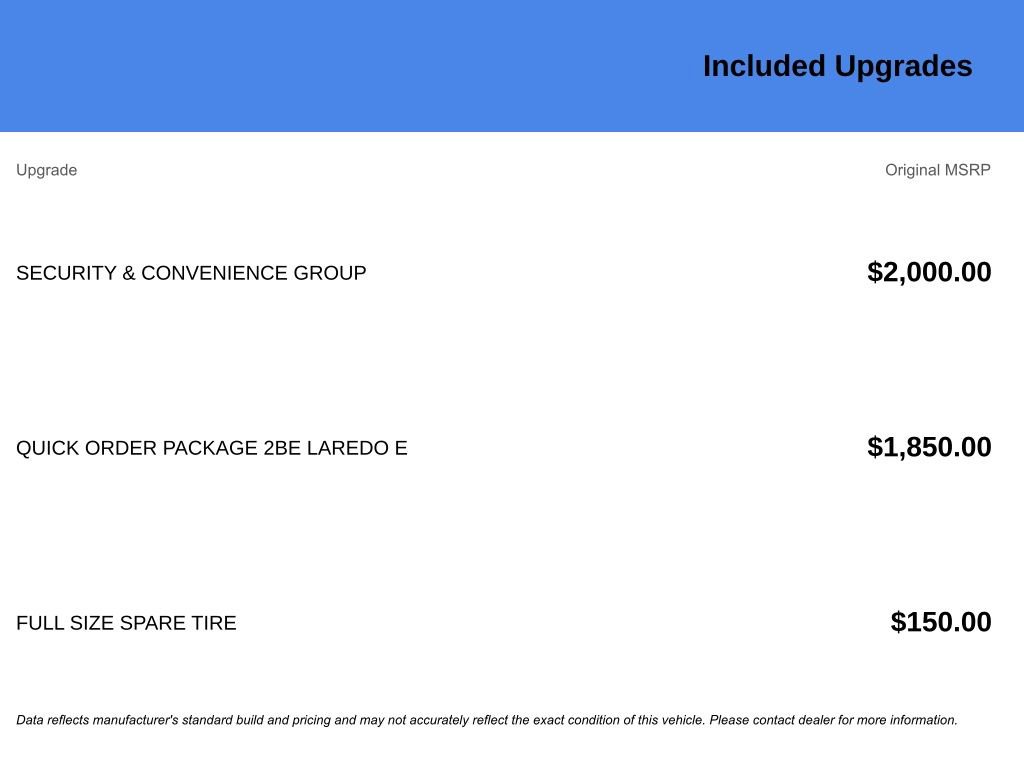Select the $2,000.00 price
Screen dimensions: 1024x768
(929, 272)
